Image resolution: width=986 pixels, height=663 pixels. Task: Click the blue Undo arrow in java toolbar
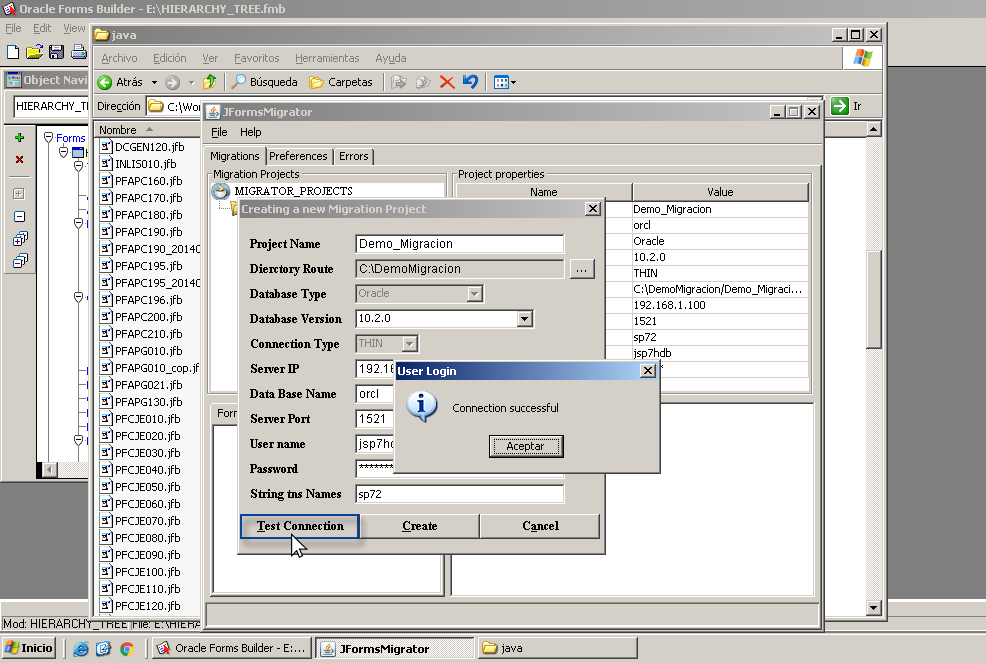[x=470, y=82]
